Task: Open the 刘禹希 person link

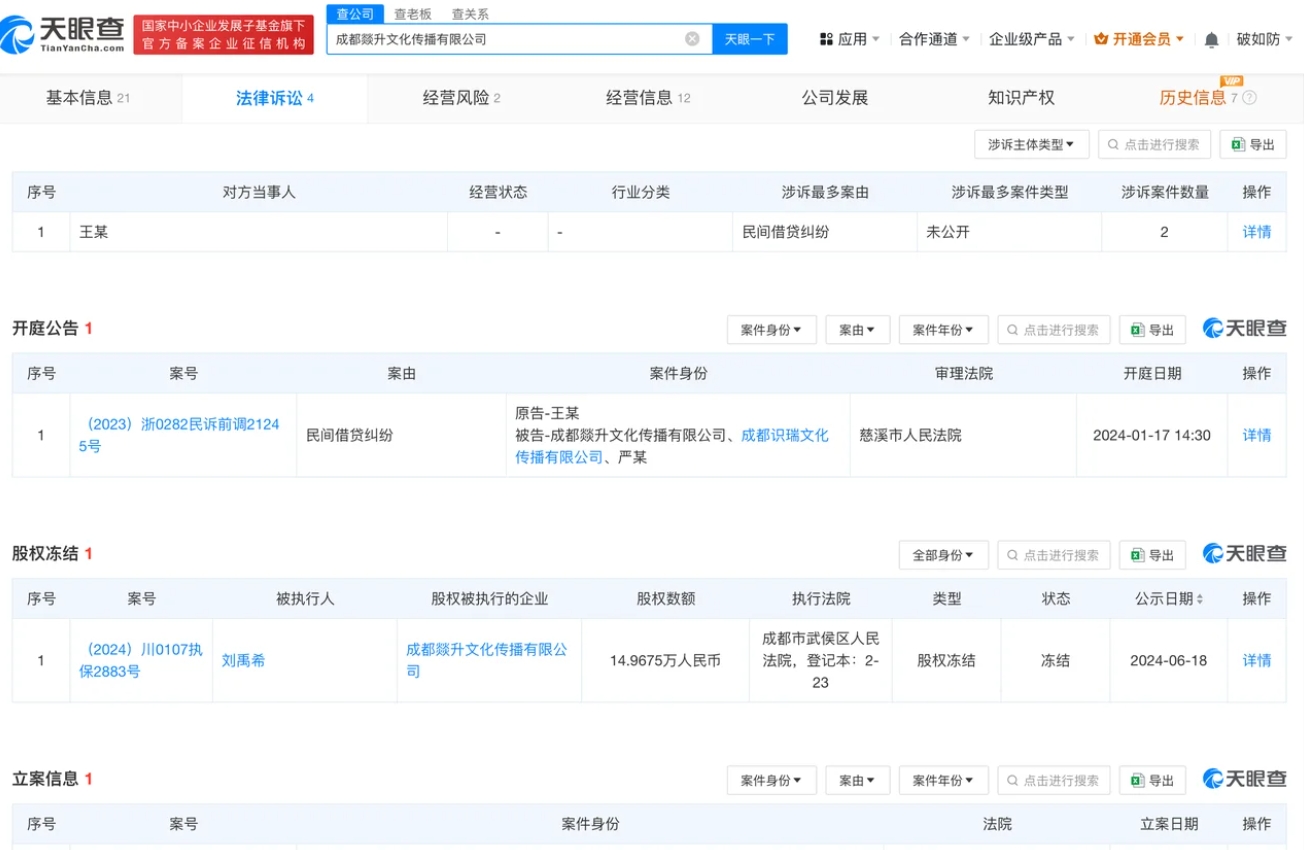Action: pos(243,660)
